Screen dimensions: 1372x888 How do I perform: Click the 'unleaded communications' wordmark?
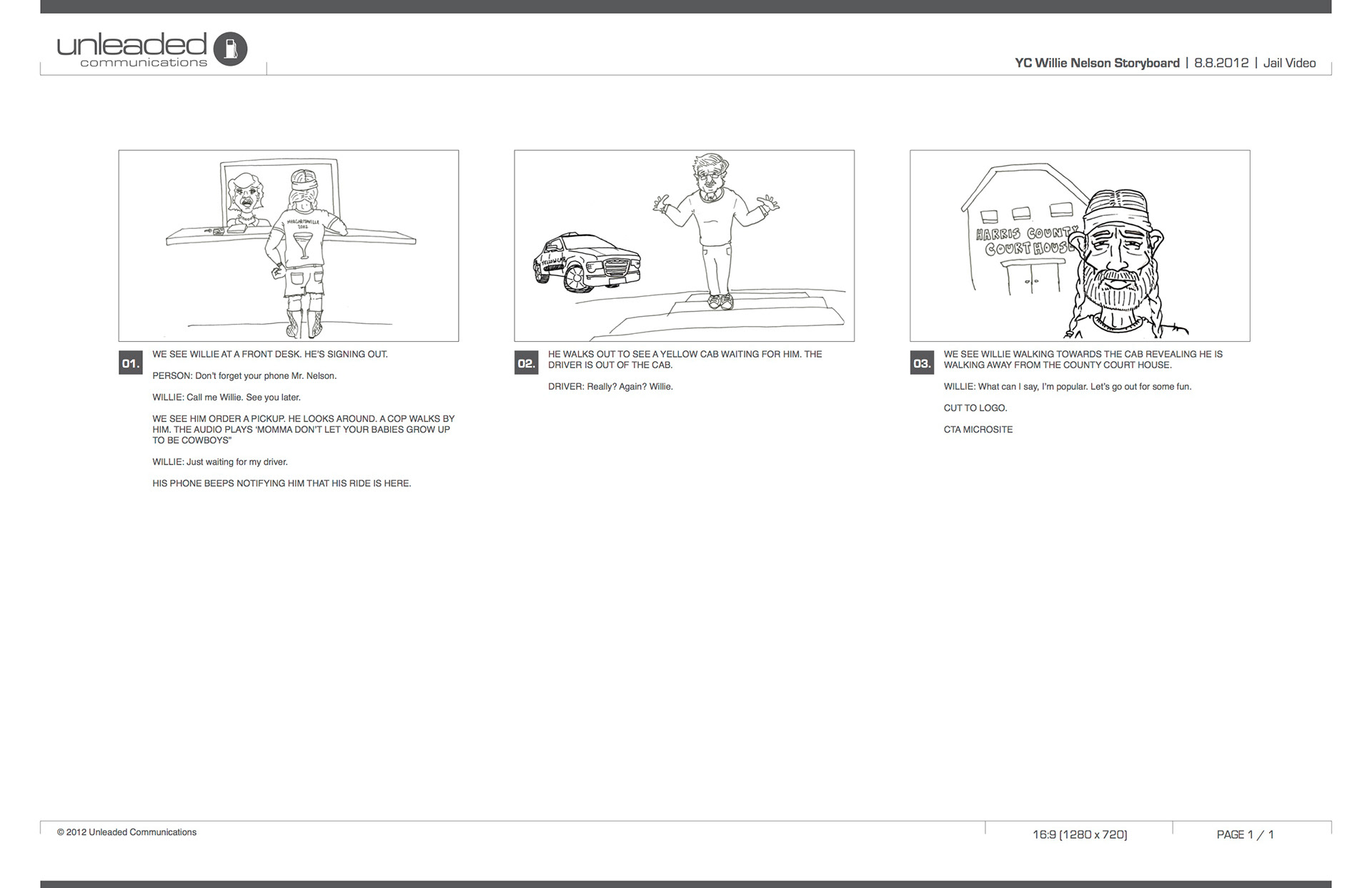132,49
